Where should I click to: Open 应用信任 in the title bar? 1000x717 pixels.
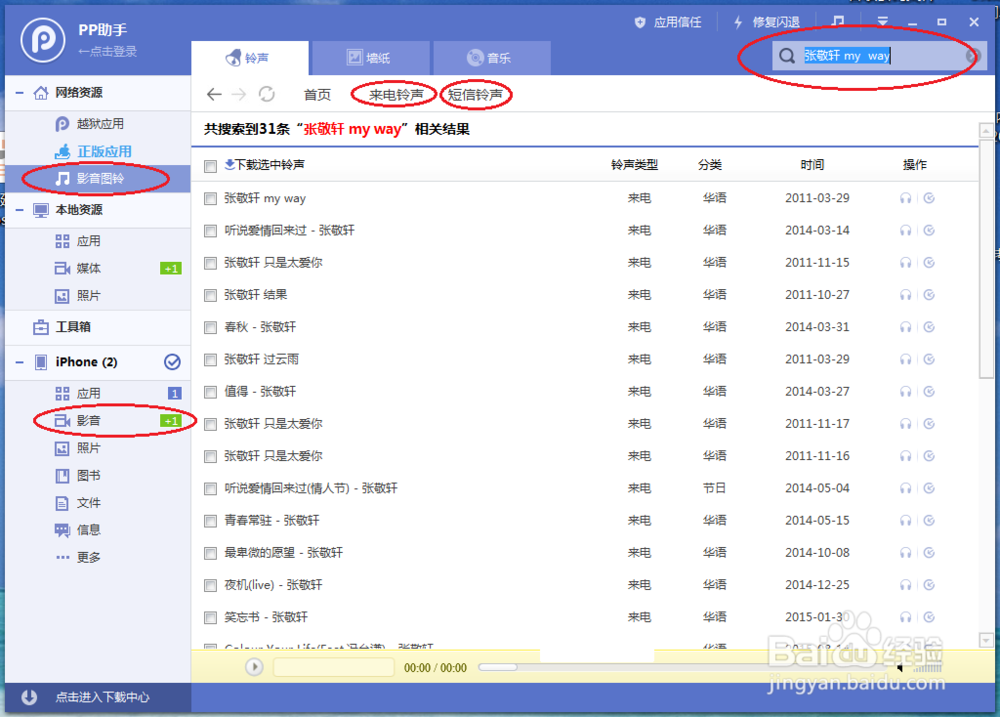coord(668,22)
